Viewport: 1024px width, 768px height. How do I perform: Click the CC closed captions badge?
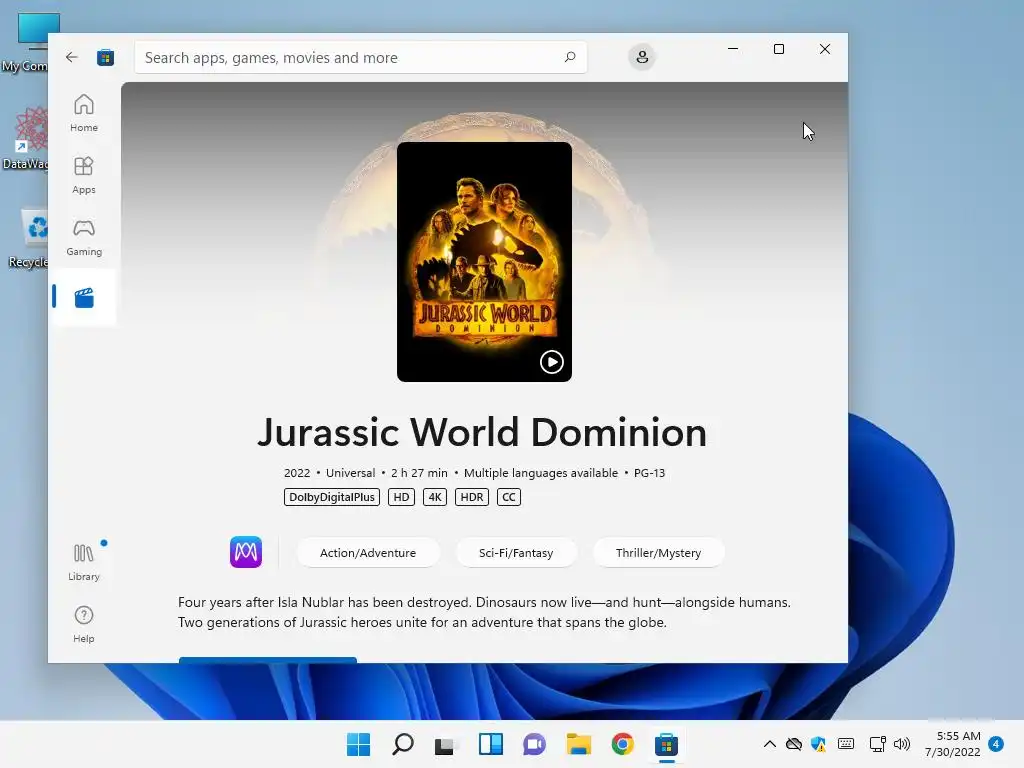[x=509, y=497]
